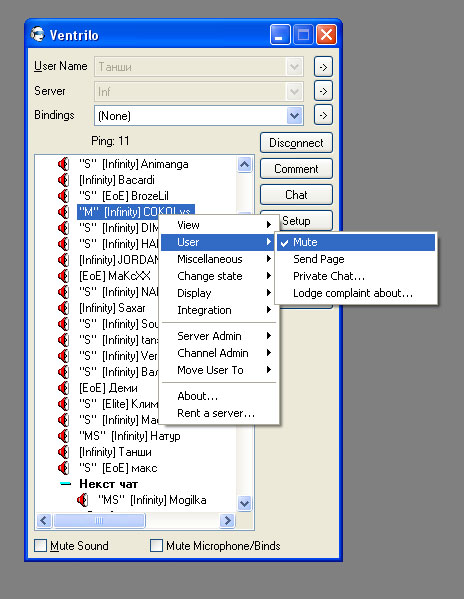Image resolution: width=464 pixels, height=599 pixels.
Task: Click the Setup button
Action: (296, 221)
